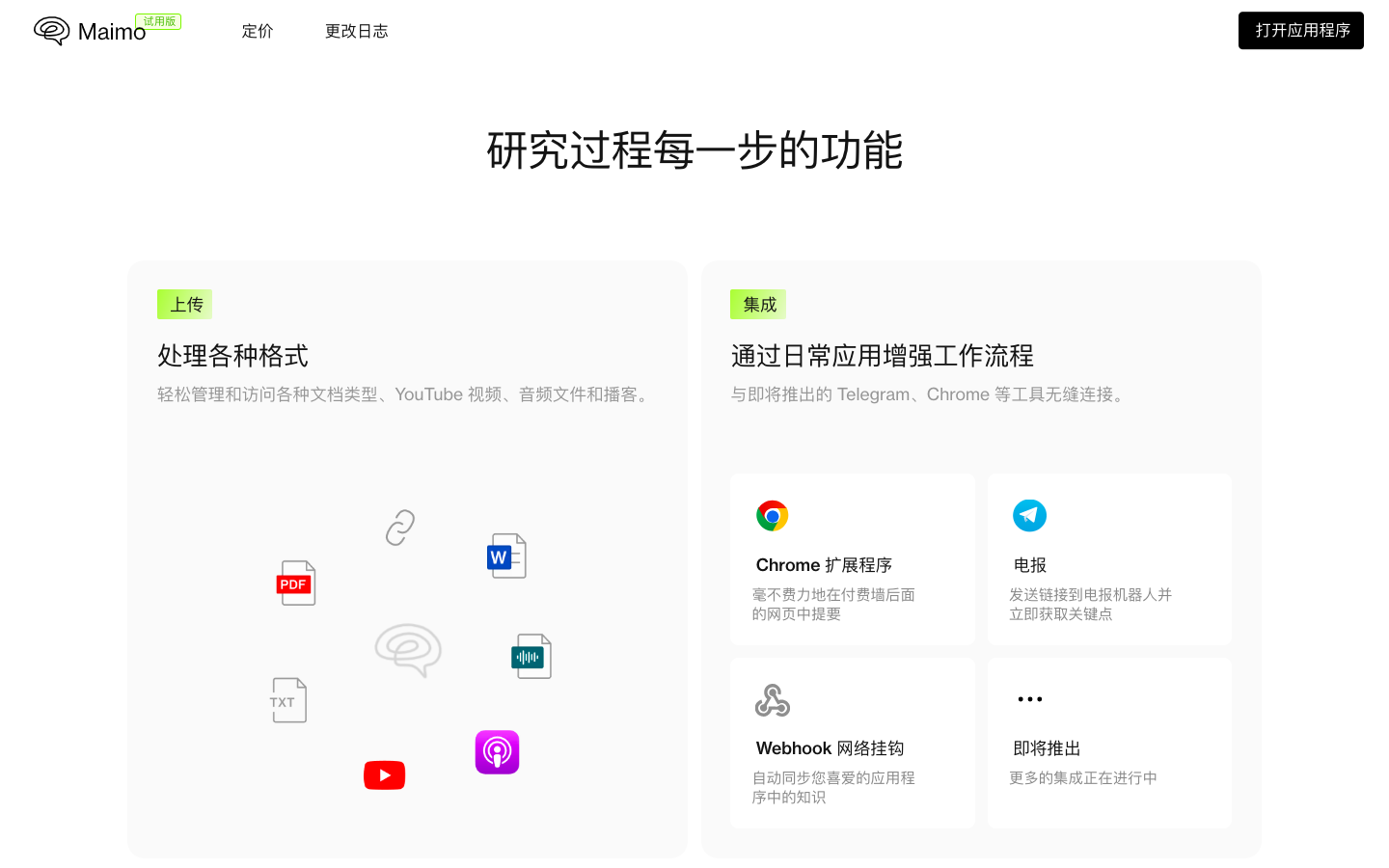Click the 电报 card title
Viewport: 1389px width, 868px height.
coord(1030,565)
